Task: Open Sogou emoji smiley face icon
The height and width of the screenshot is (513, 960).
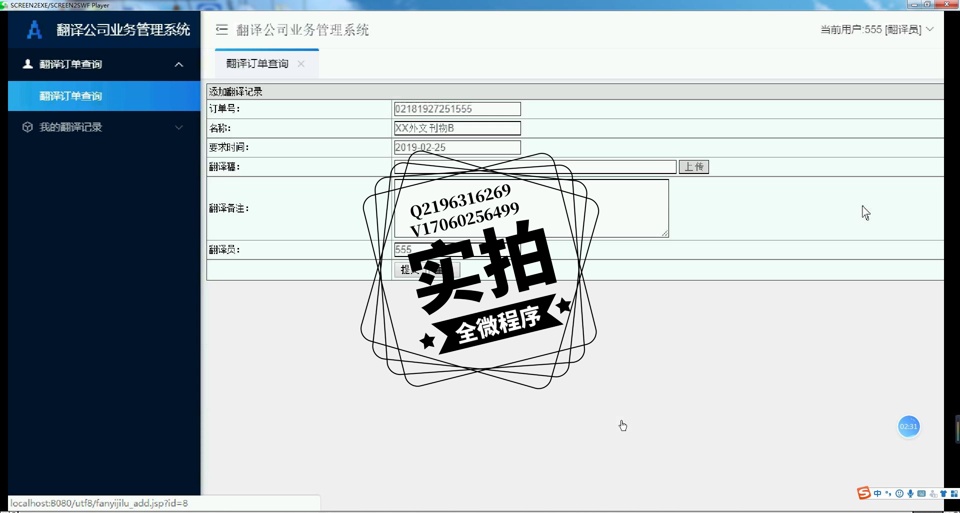Action: click(x=899, y=493)
